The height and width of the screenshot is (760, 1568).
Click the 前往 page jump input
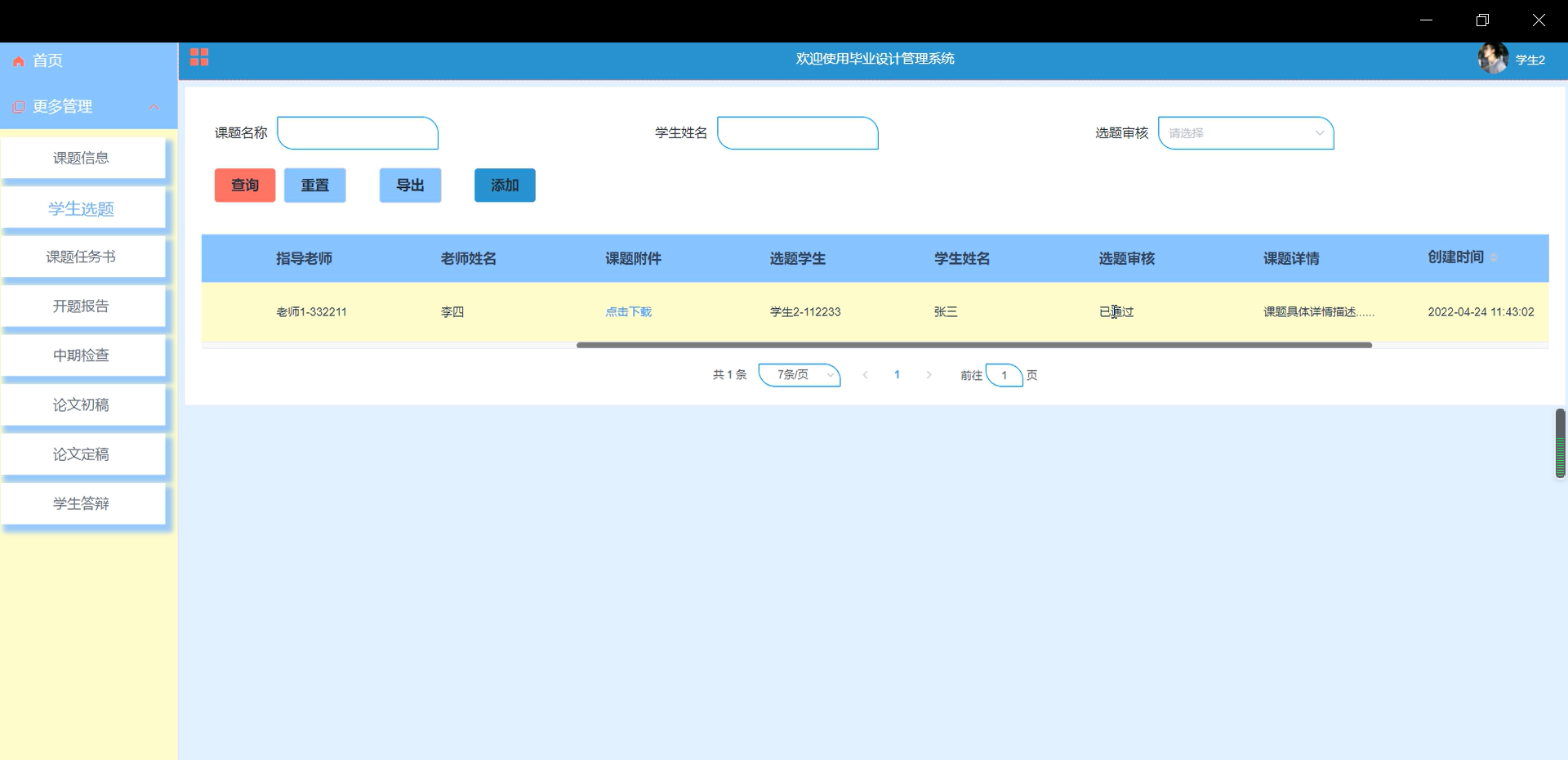click(x=1004, y=375)
